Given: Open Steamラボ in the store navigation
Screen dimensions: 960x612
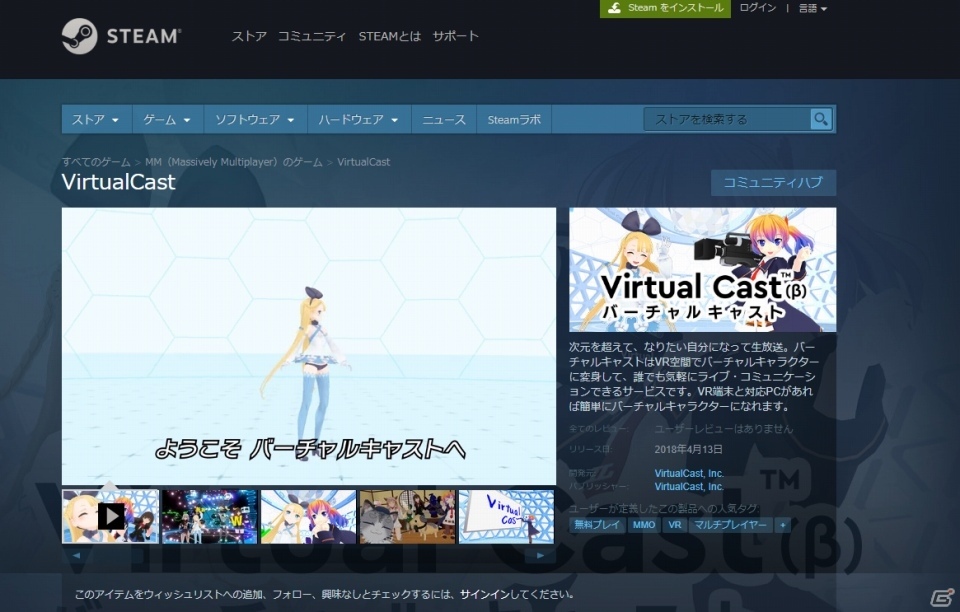Looking at the screenshot, I should point(514,119).
